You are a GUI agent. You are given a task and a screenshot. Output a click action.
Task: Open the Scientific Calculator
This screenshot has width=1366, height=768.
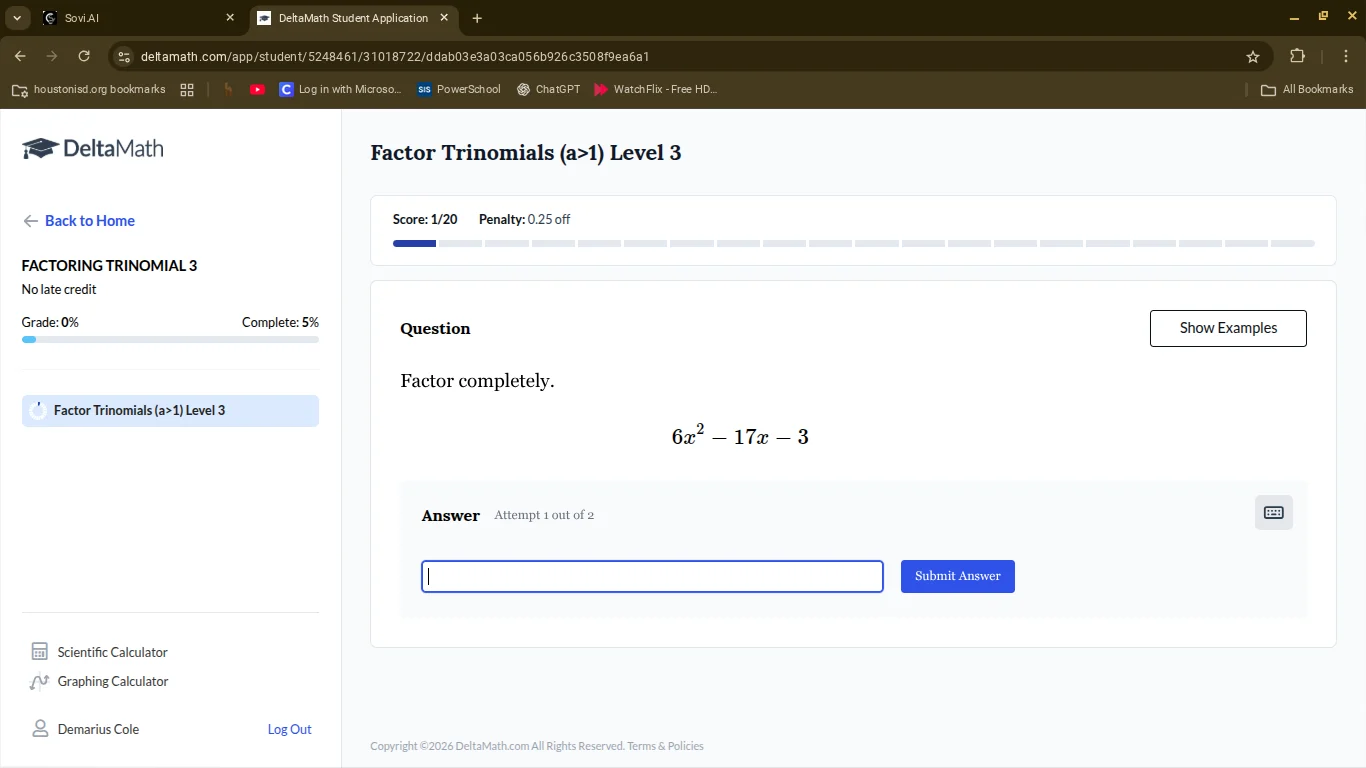[x=99, y=652]
